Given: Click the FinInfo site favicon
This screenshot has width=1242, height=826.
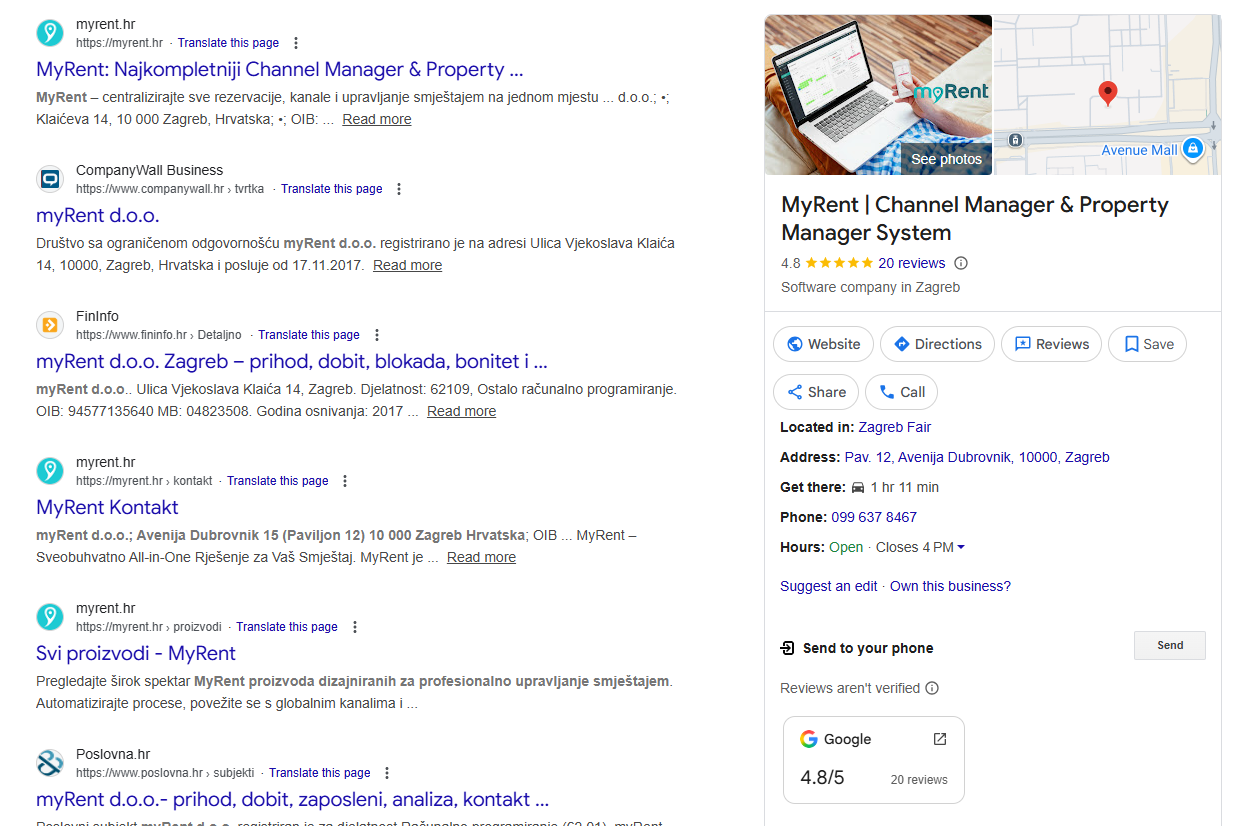Looking at the screenshot, I should pyautogui.click(x=50, y=325).
